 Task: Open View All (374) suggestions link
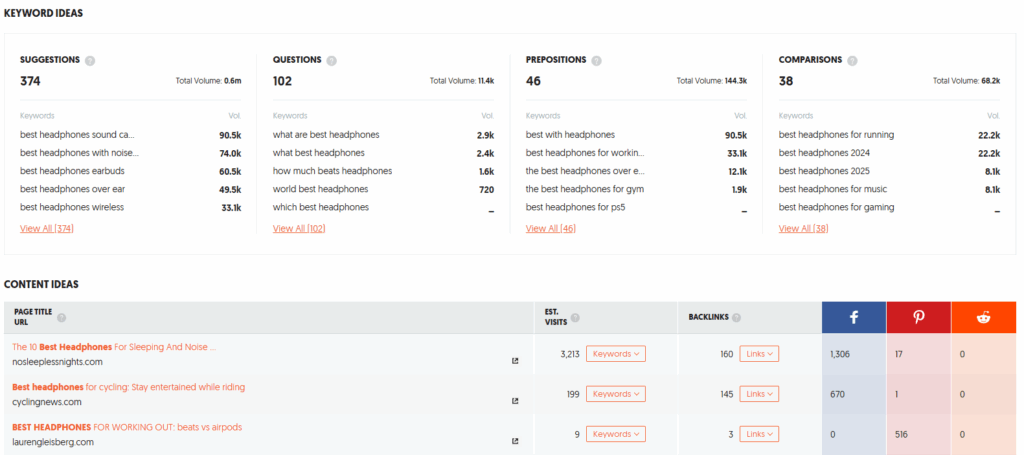[x=47, y=228]
